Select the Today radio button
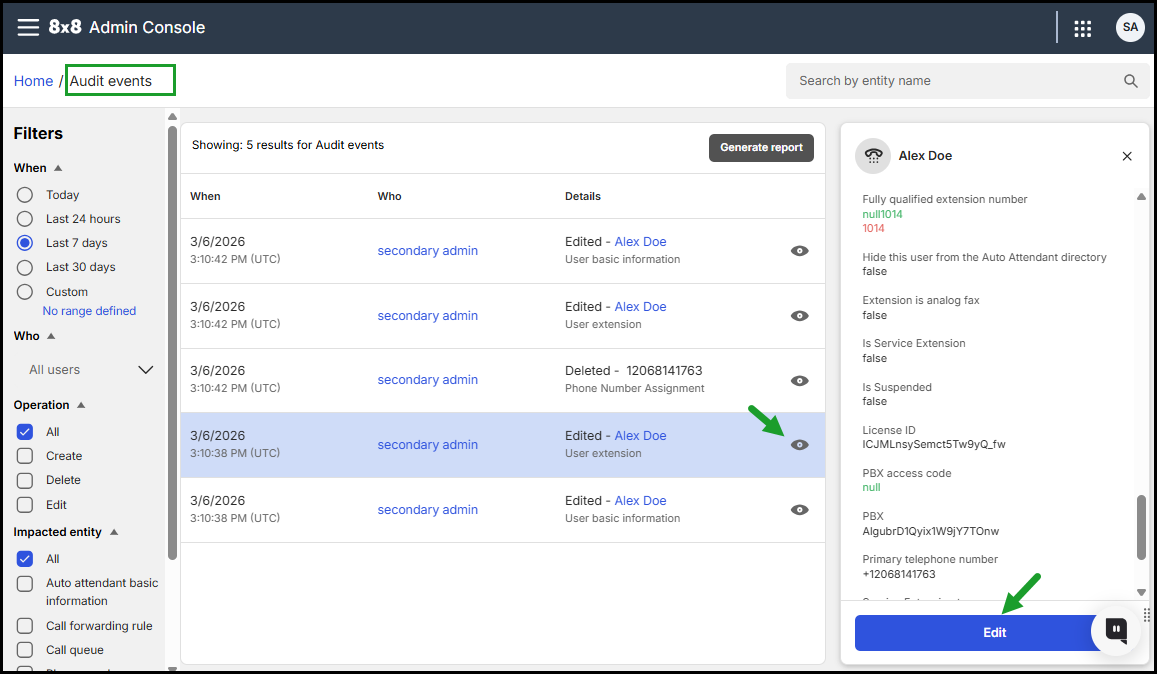 click(x=25, y=195)
